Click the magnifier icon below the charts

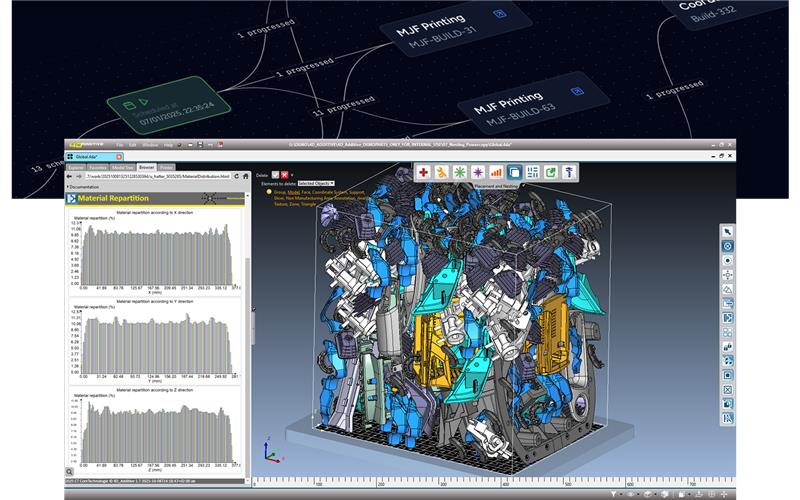click(x=70, y=471)
